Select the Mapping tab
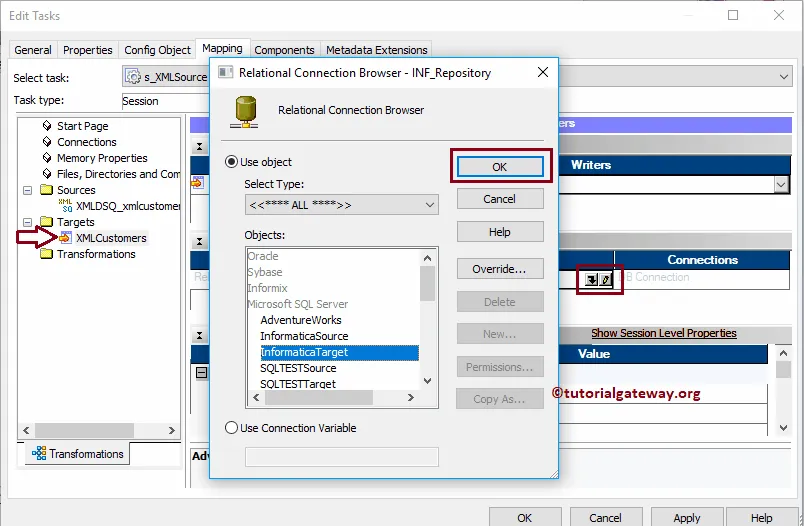 [222, 48]
